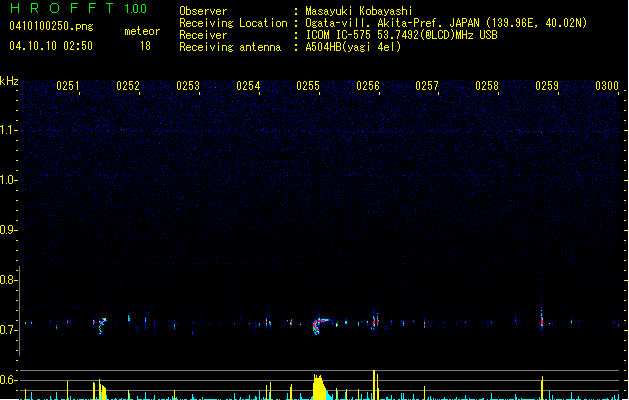Click the receiver ICOM IC-575 text

401,35
